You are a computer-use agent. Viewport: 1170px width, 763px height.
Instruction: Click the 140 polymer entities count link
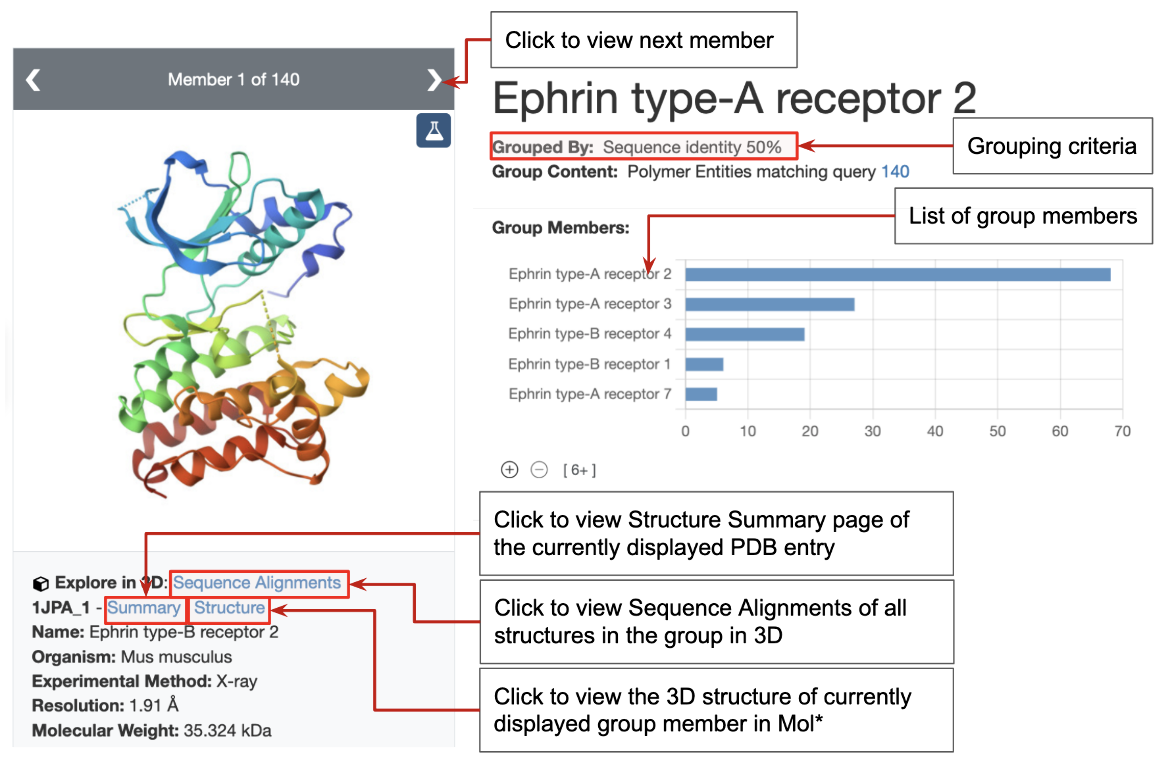(895, 171)
